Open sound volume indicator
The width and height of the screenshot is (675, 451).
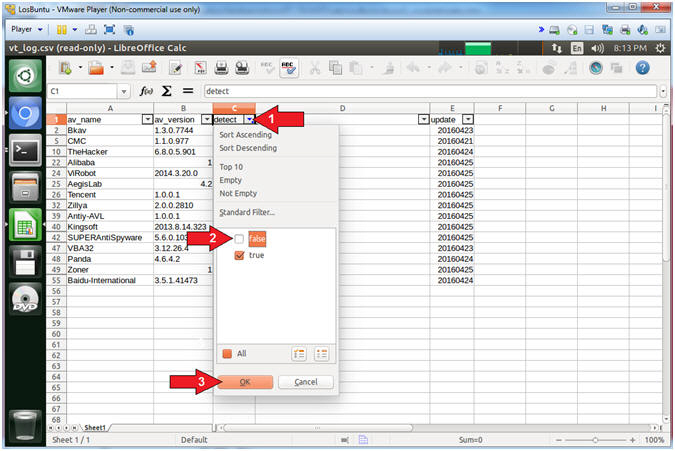pyautogui.click(x=597, y=48)
